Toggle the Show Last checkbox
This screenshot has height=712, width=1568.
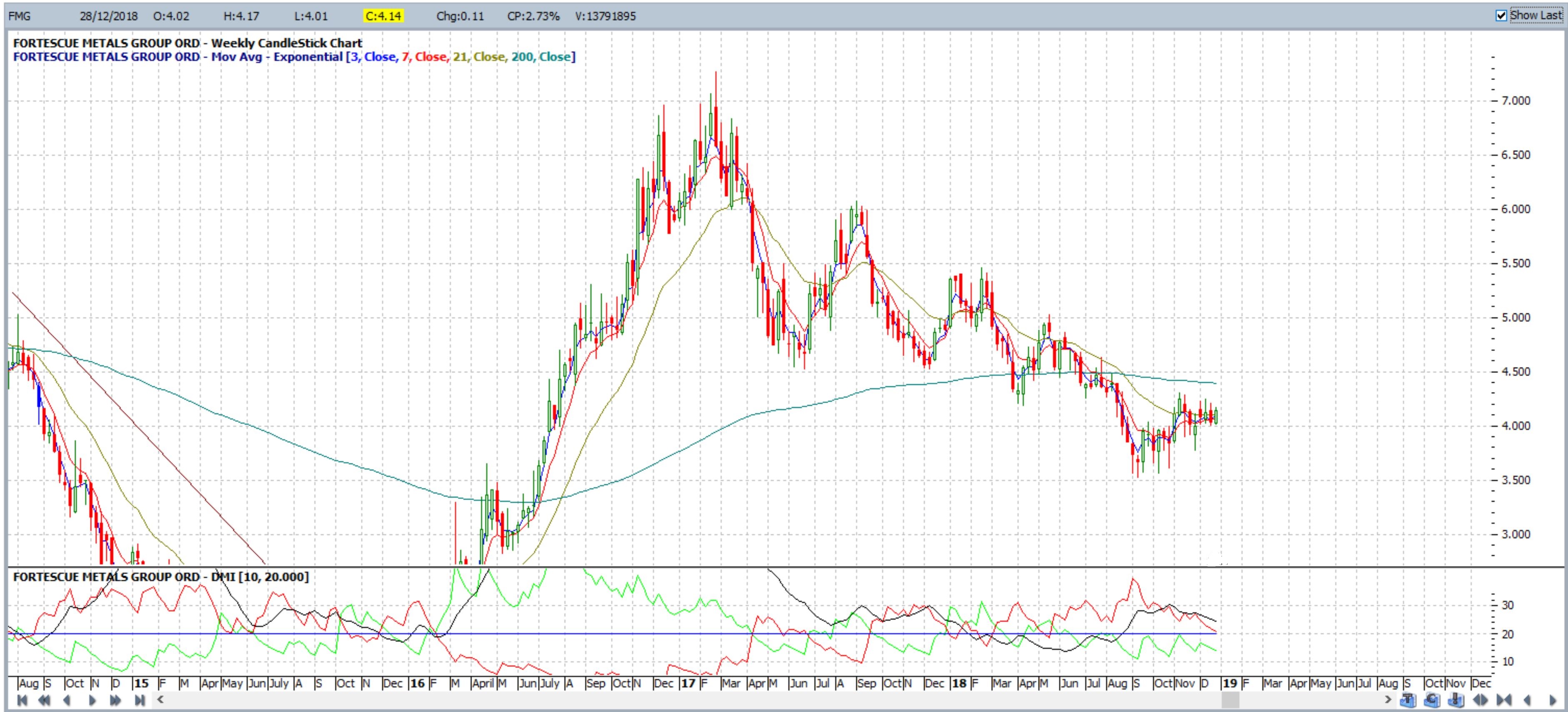tap(1501, 16)
